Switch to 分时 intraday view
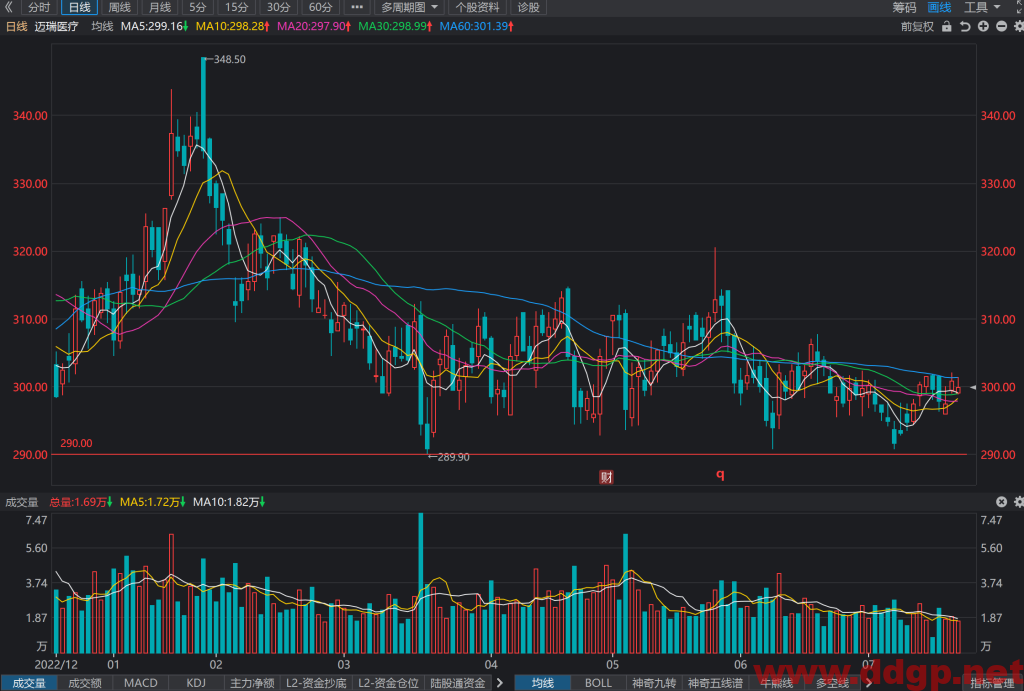The width and height of the screenshot is (1024, 691). [x=39, y=7]
